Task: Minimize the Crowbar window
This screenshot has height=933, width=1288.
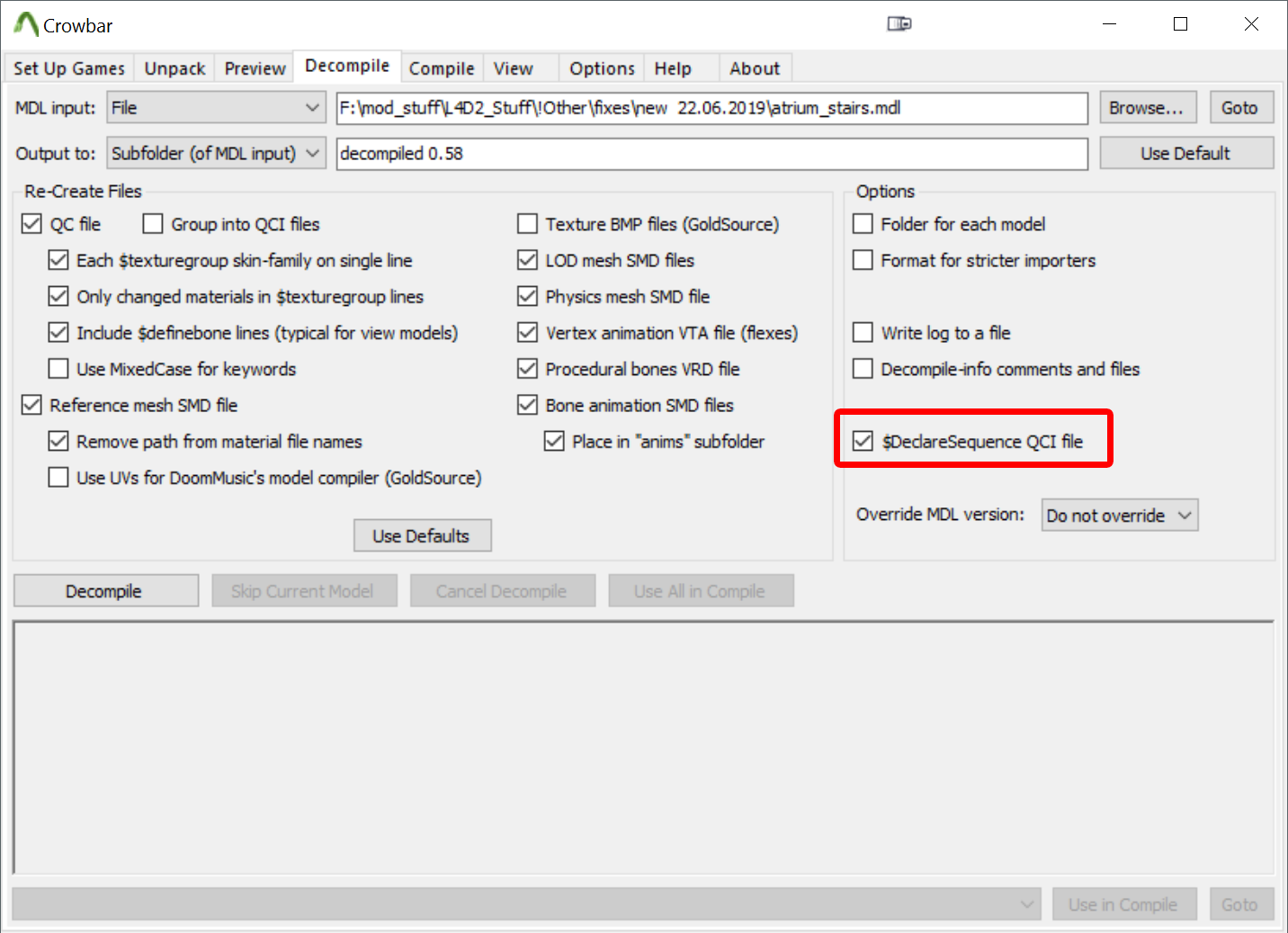Action: click(x=1110, y=24)
